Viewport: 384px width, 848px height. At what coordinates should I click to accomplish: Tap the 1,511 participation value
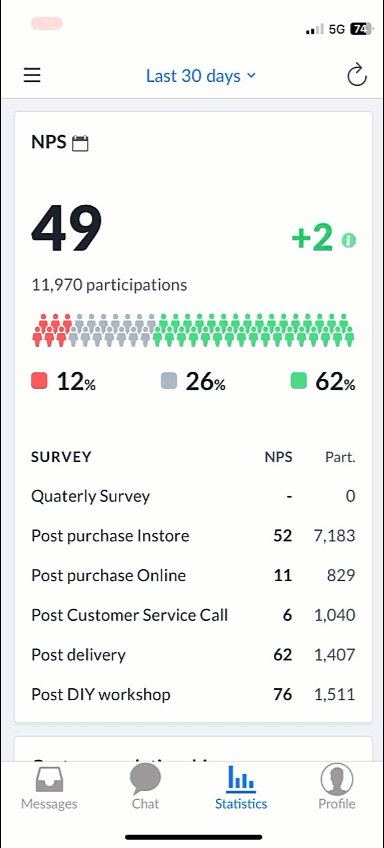pyautogui.click(x=334, y=694)
